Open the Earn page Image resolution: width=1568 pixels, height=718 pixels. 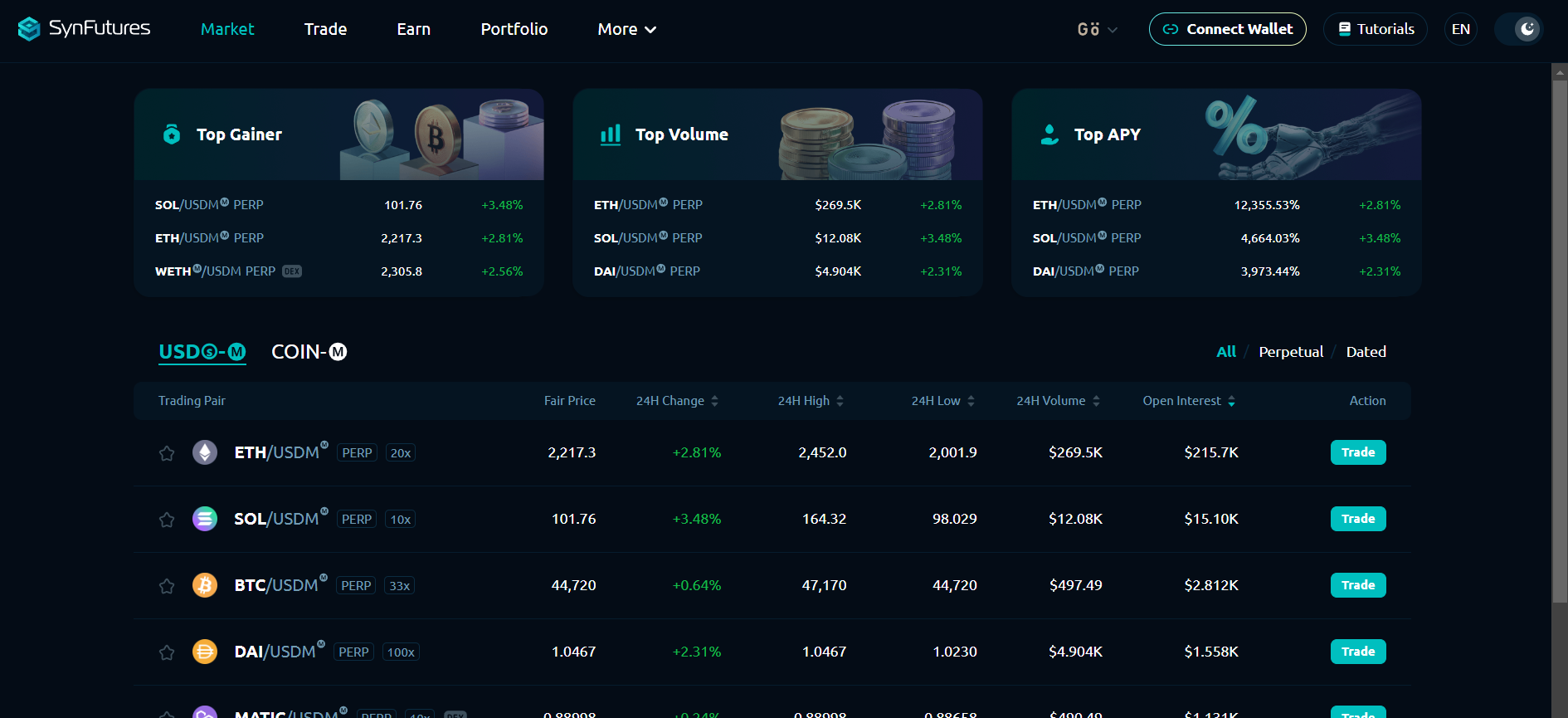[413, 29]
